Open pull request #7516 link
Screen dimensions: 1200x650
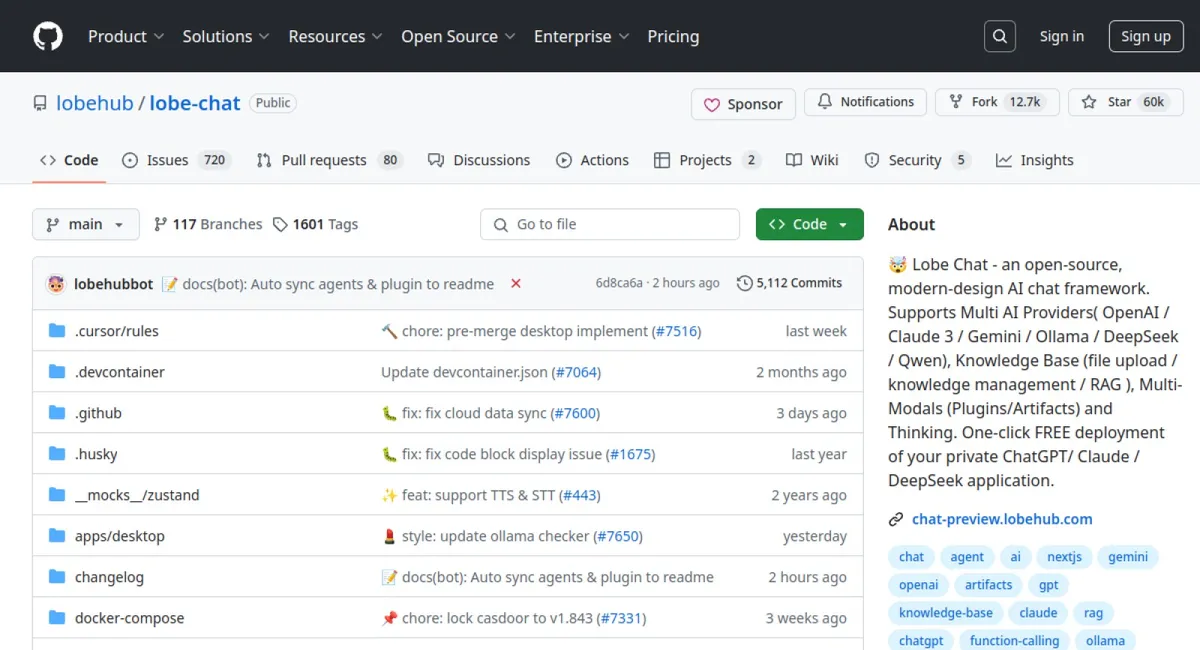point(676,331)
